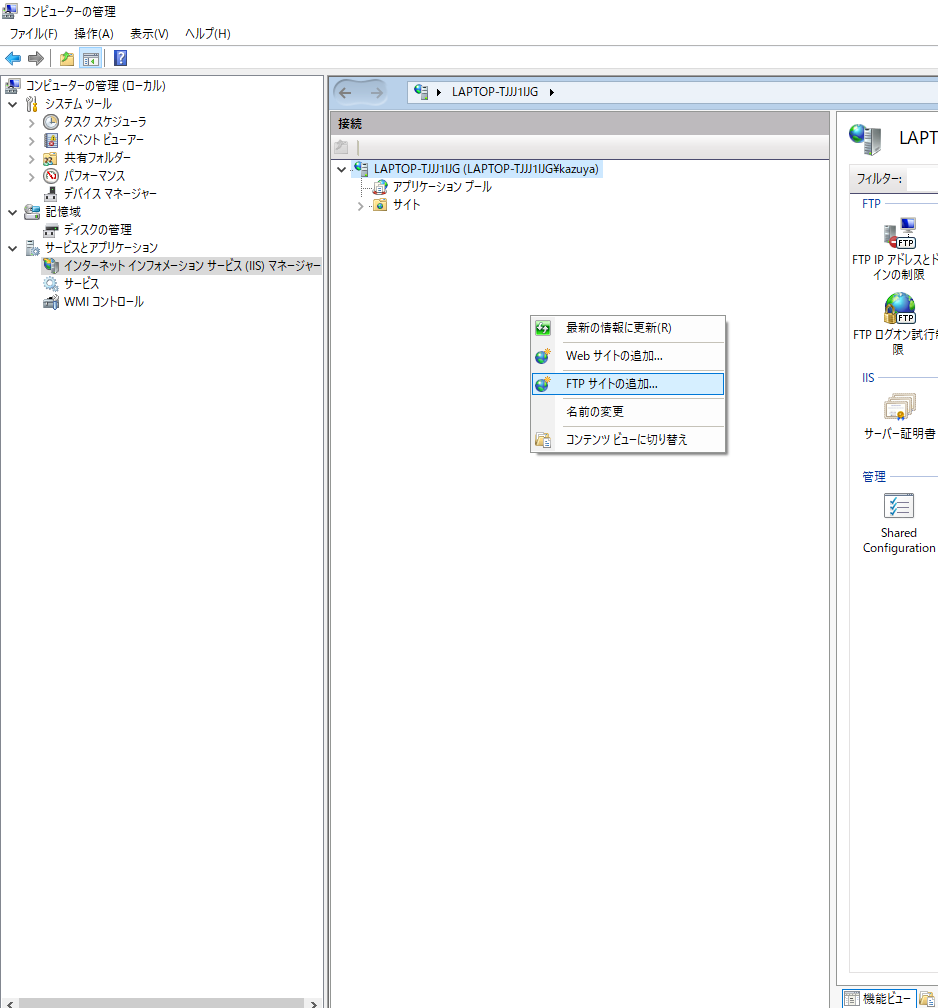Collapse the 記憶域 tree node
The image size is (938, 1008).
pyautogui.click(x=12, y=212)
